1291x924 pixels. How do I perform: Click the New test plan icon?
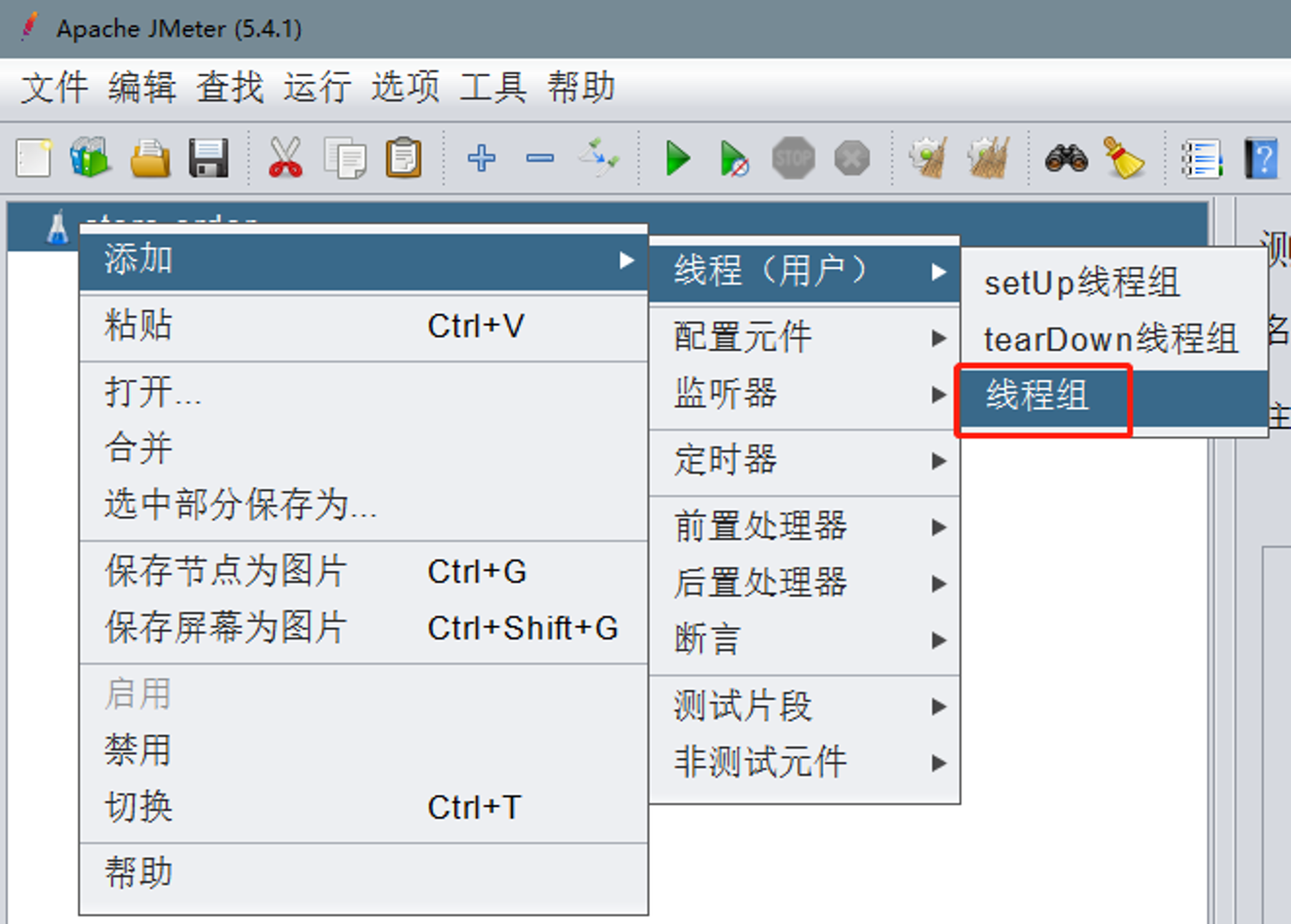pyautogui.click(x=33, y=158)
